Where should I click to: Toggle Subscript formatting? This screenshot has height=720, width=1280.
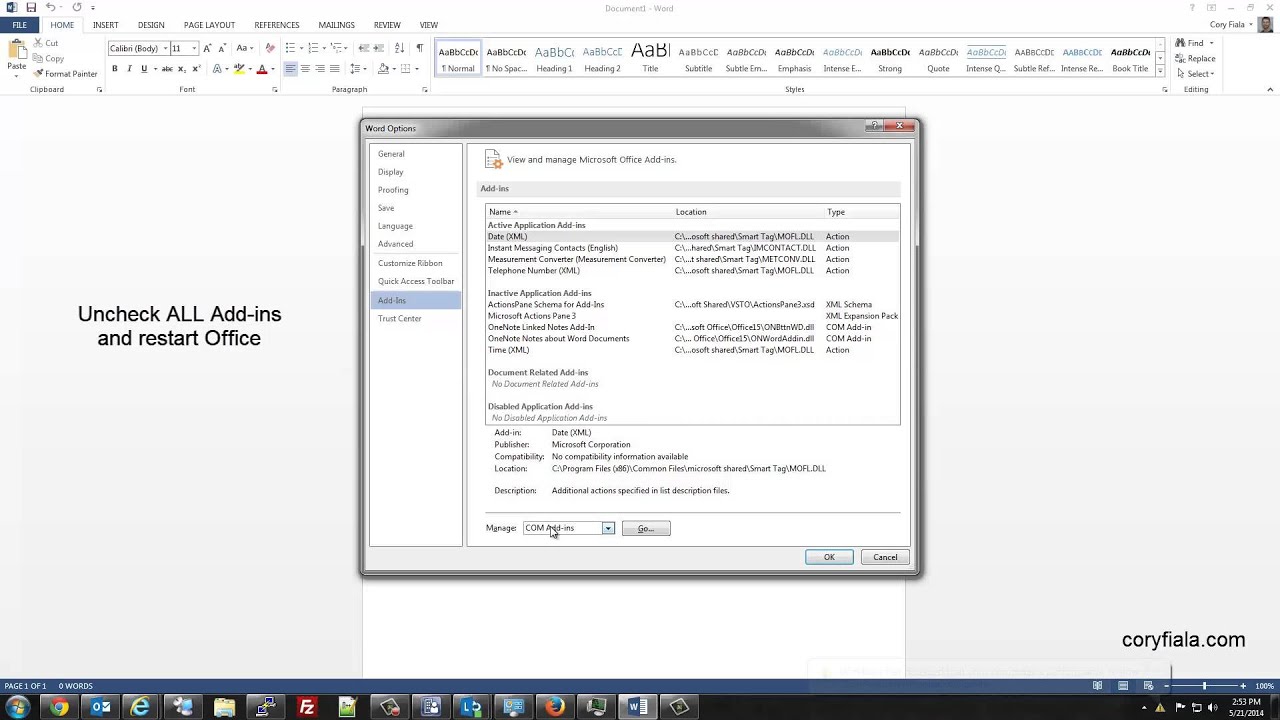(x=182, y=69)
